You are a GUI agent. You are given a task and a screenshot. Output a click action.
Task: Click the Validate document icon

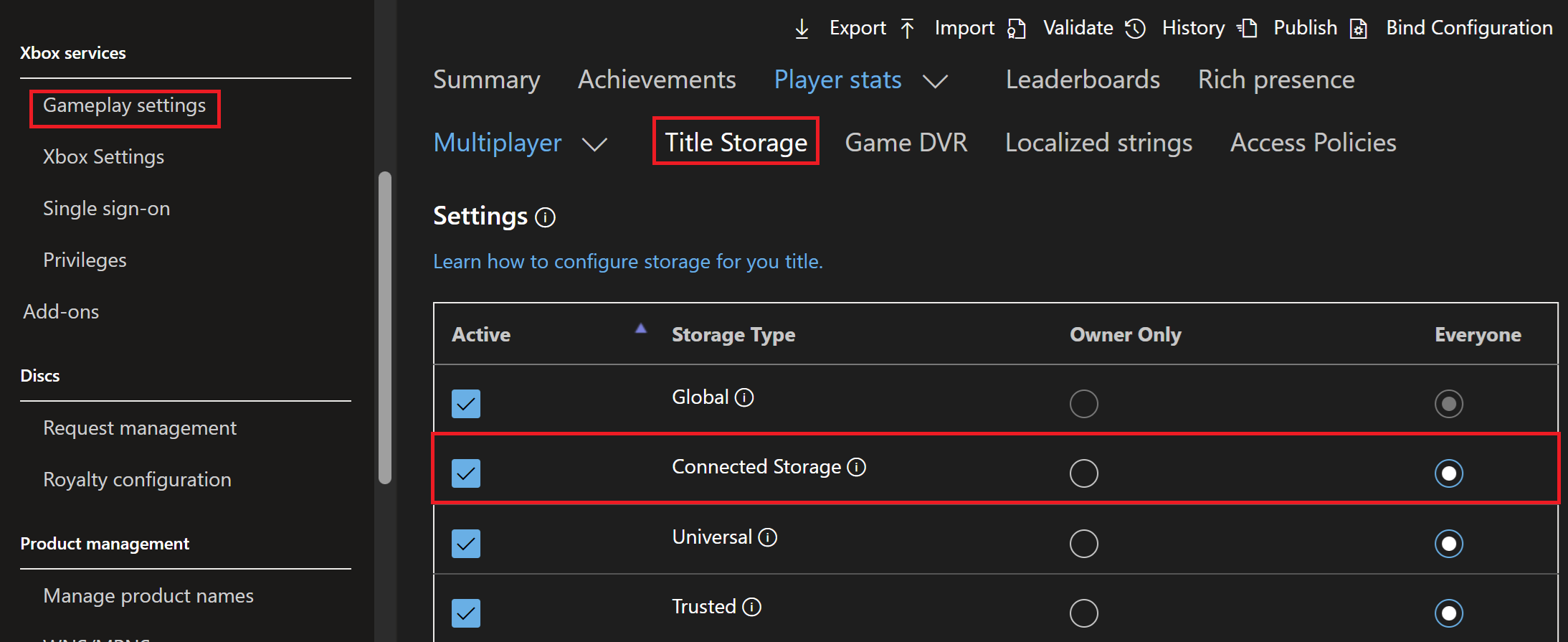(1017, 29)
